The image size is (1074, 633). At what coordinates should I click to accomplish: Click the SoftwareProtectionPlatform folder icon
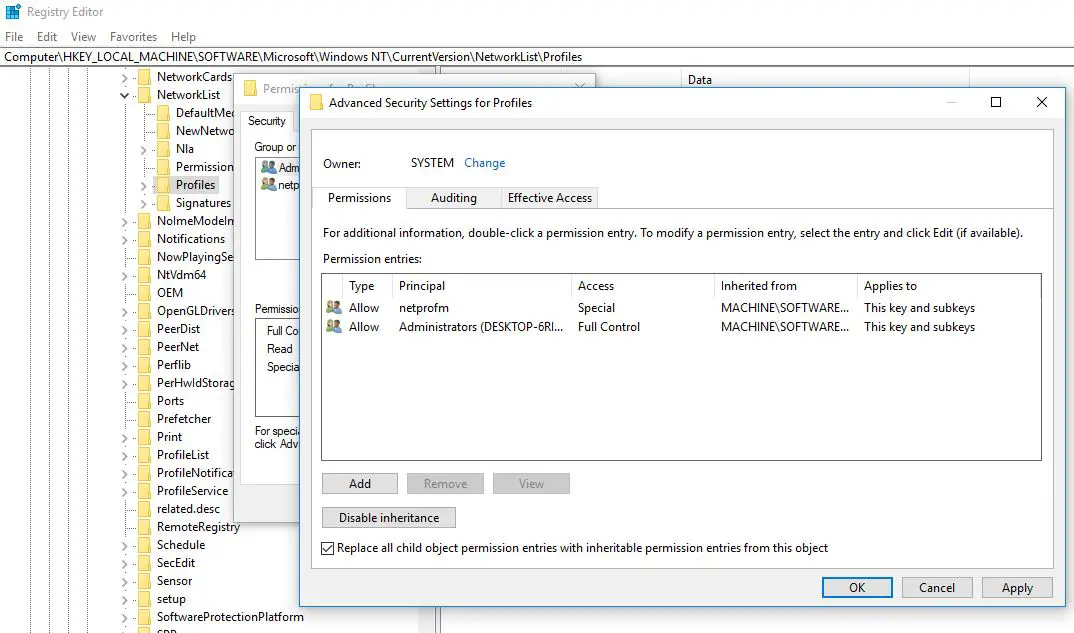pyautogui.click(x=144, y=617)
